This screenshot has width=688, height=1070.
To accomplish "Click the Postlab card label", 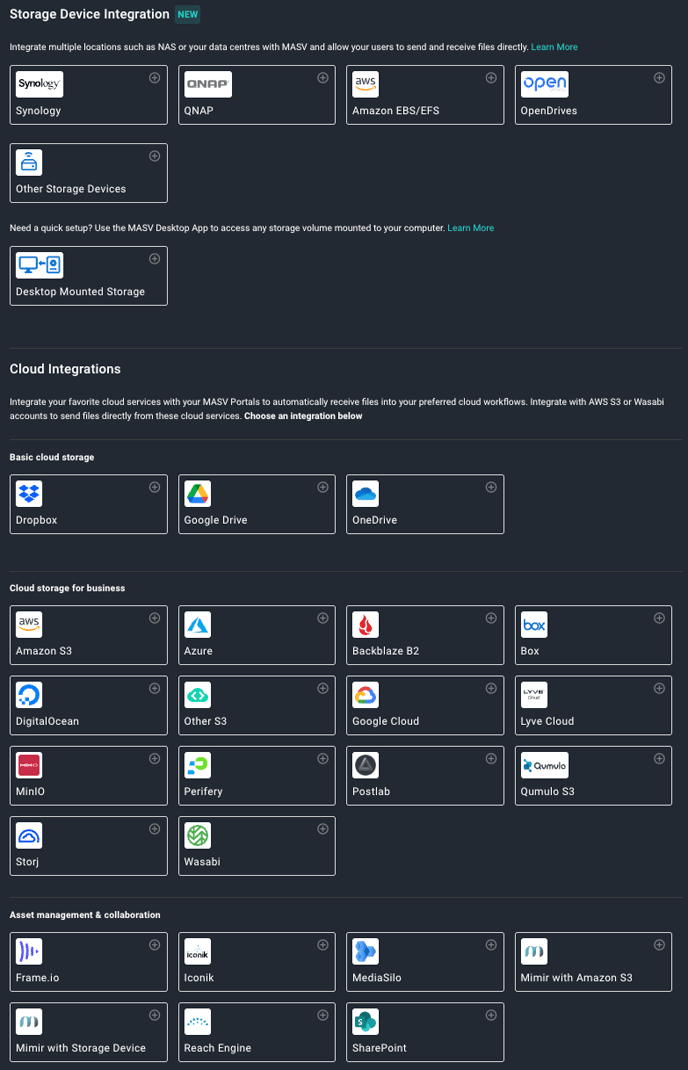I will coord(371,792).
